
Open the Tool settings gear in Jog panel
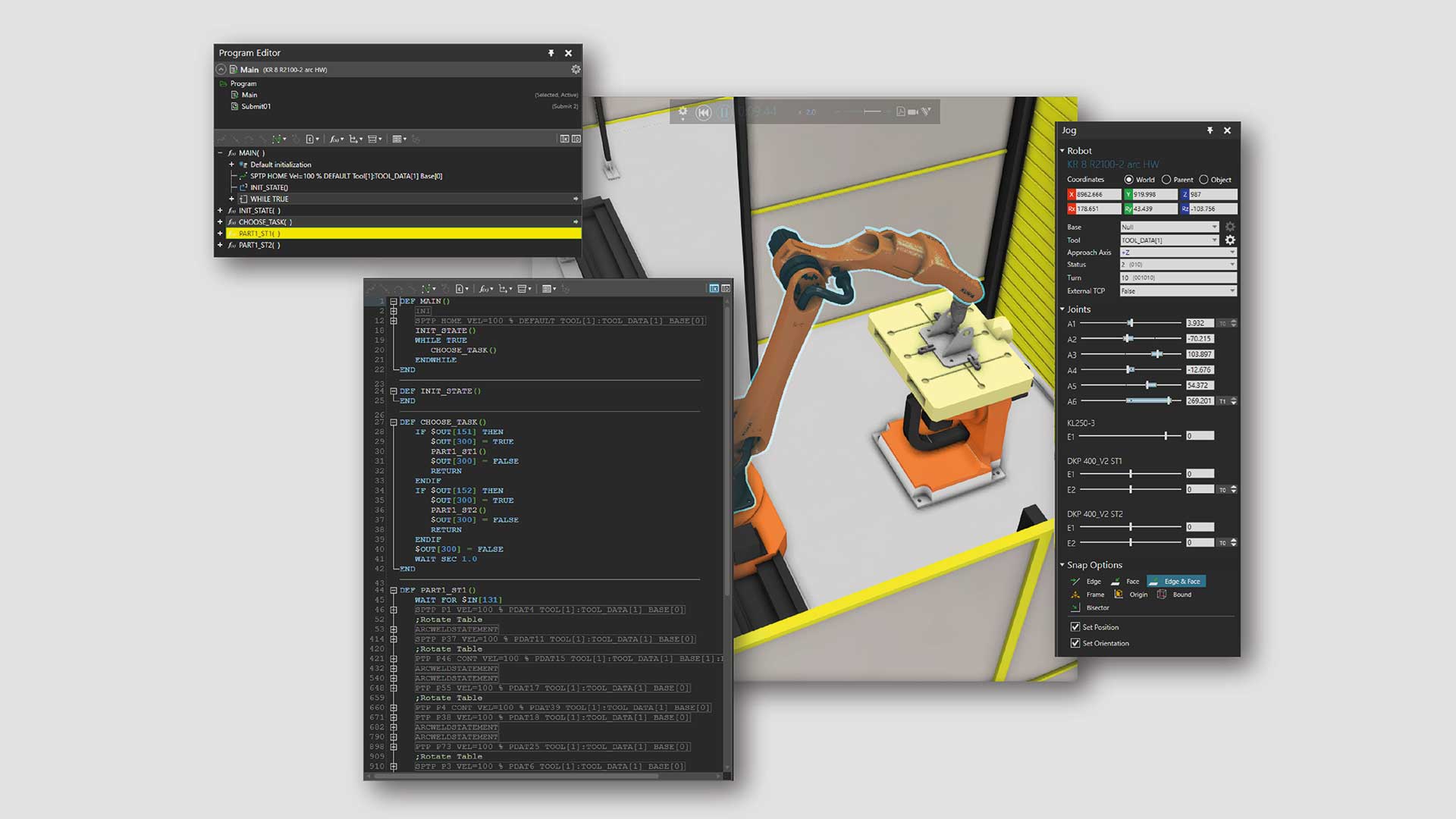click(x=1230, y=240)
